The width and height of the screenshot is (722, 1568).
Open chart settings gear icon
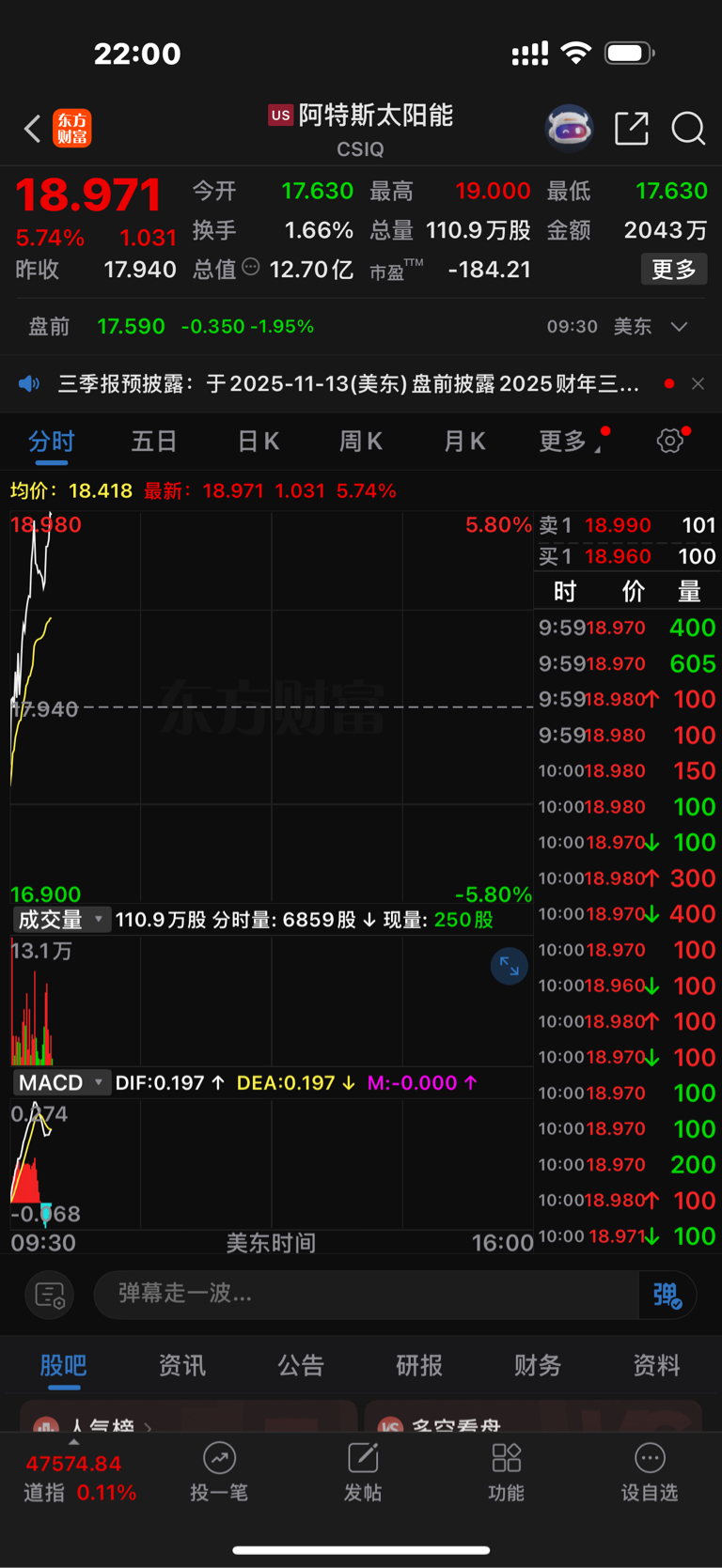point(670,440)
